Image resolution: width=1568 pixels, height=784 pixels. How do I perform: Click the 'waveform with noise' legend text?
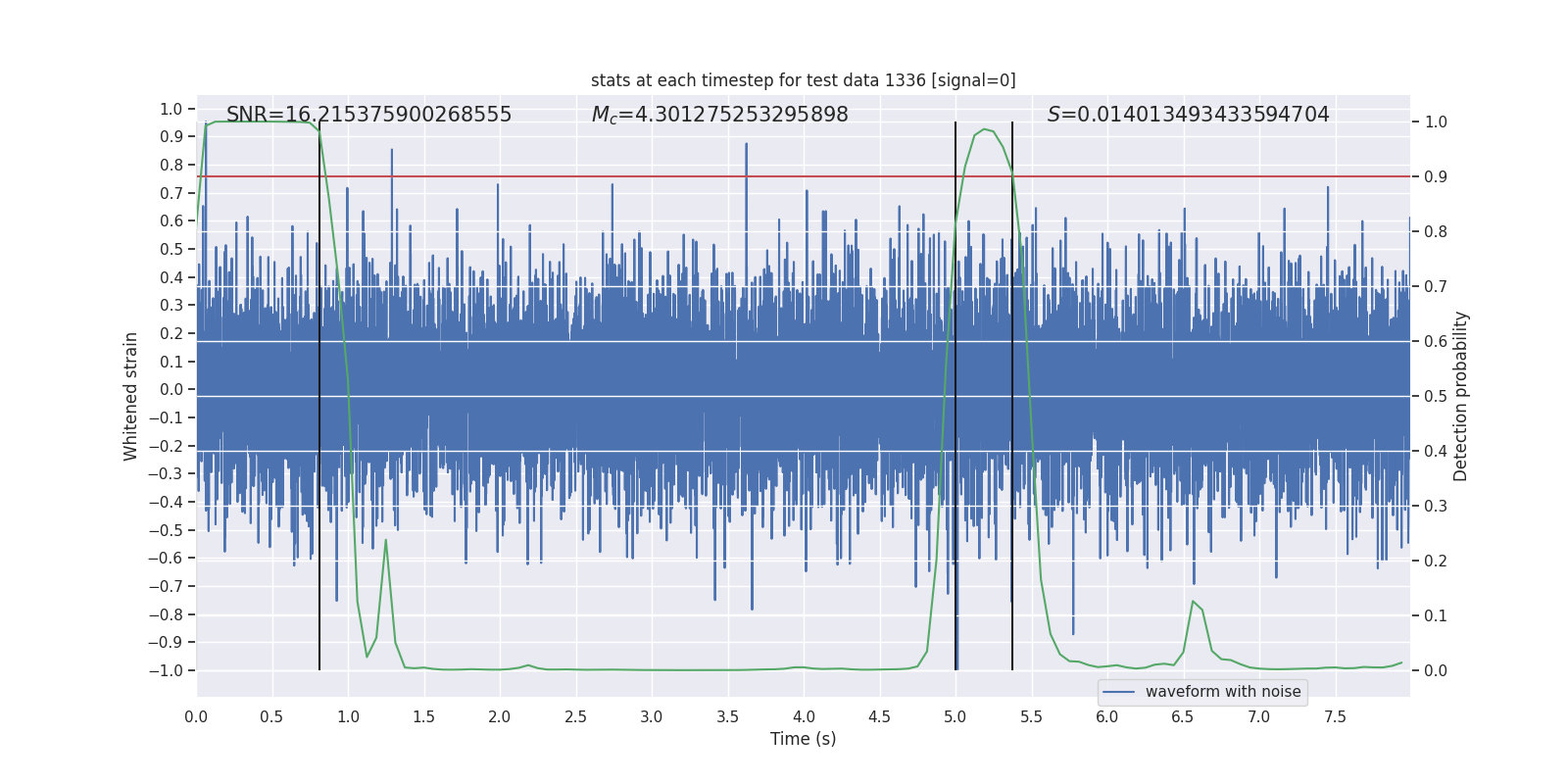coord(1223,692)
